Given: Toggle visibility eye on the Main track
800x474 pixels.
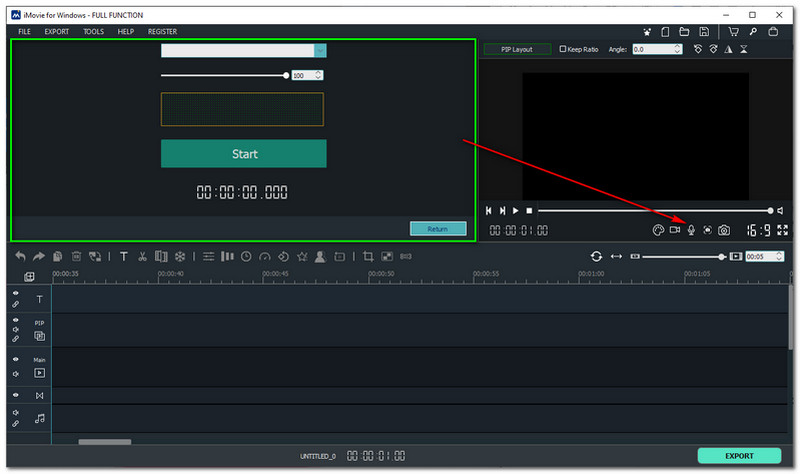Looking at the screenshot, I should coord(15,358).
